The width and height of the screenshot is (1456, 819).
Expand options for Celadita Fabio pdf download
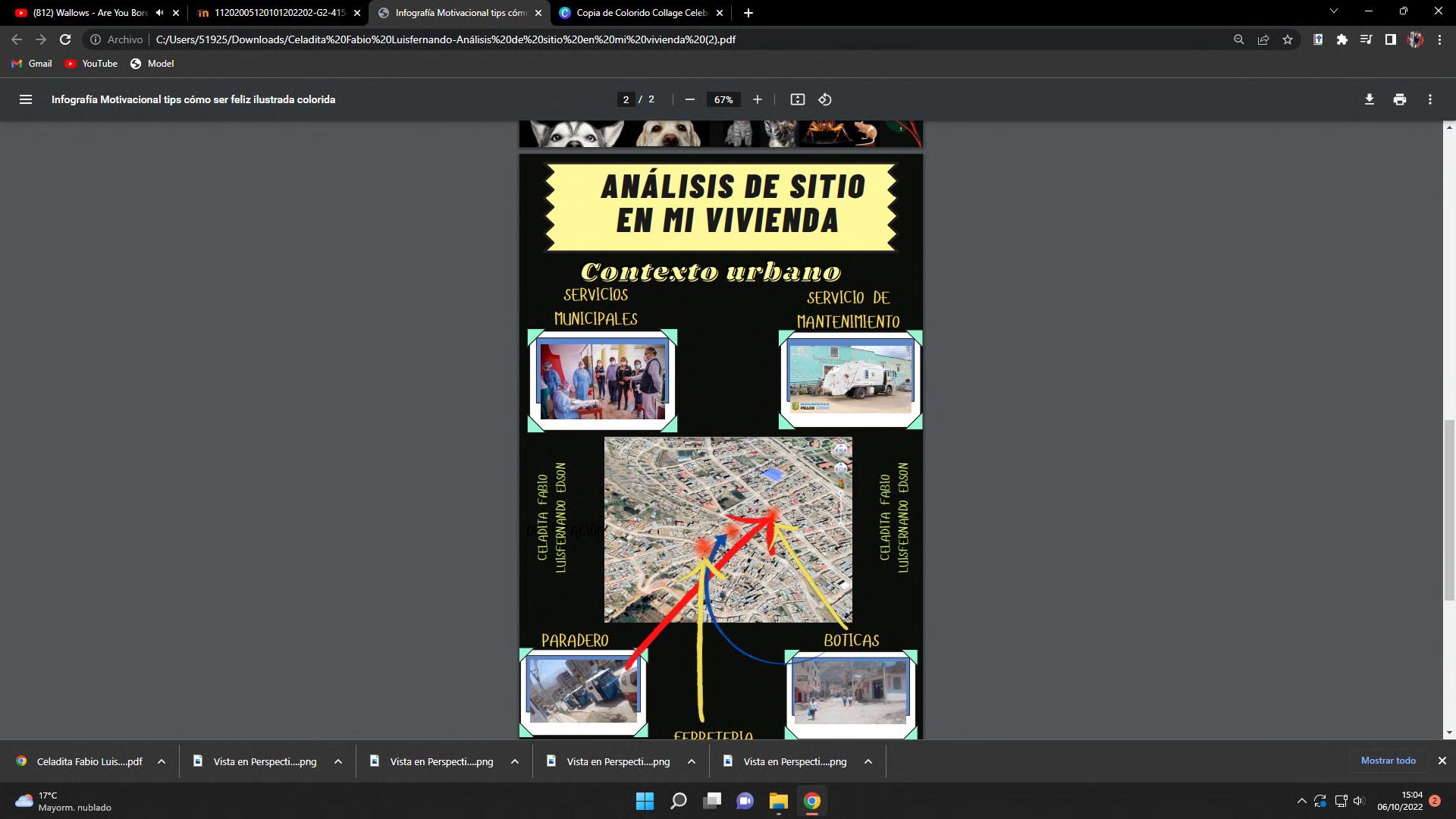pyautogui.click(x=162, y=761)
